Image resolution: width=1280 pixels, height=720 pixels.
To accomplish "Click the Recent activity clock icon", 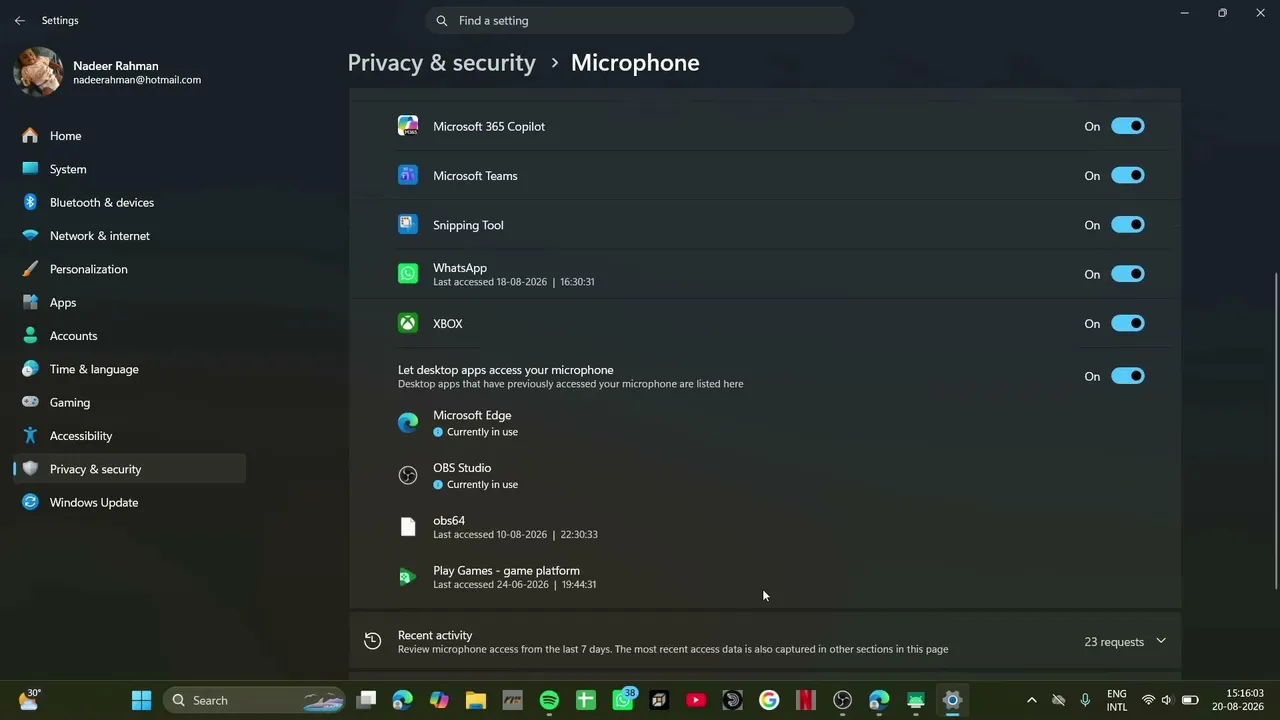I will coord(372,641).
